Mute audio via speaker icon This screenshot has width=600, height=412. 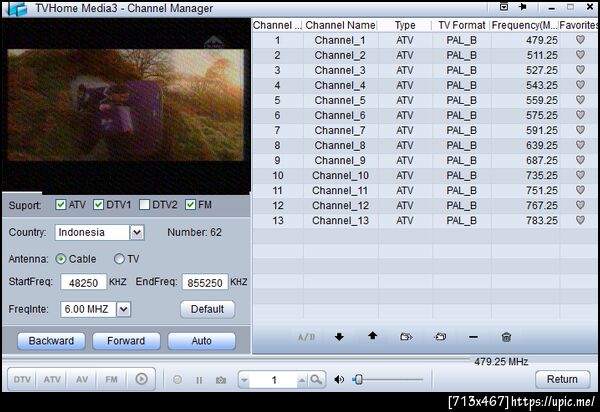coord(339,379)
